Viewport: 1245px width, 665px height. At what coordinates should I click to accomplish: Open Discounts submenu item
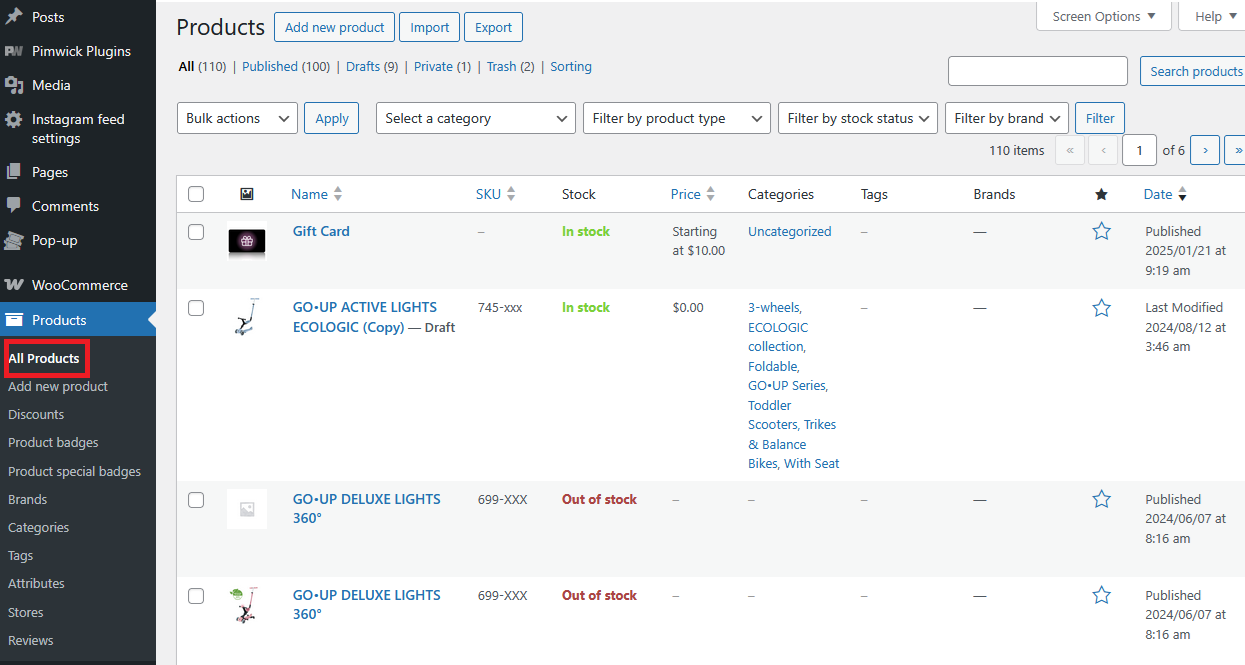[x=36, y=414]
